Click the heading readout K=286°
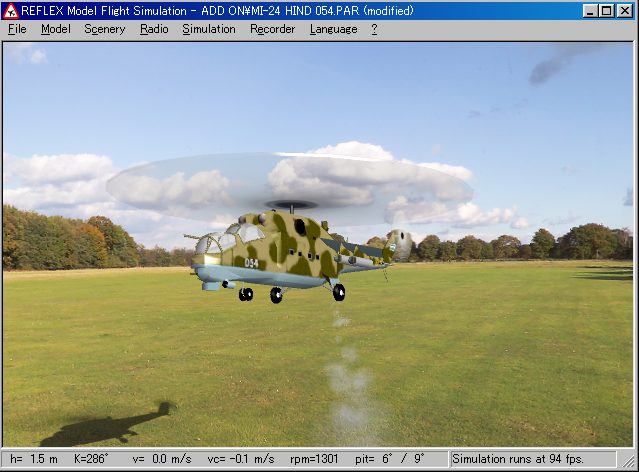The image size is (639, 472). click(91, 459)
